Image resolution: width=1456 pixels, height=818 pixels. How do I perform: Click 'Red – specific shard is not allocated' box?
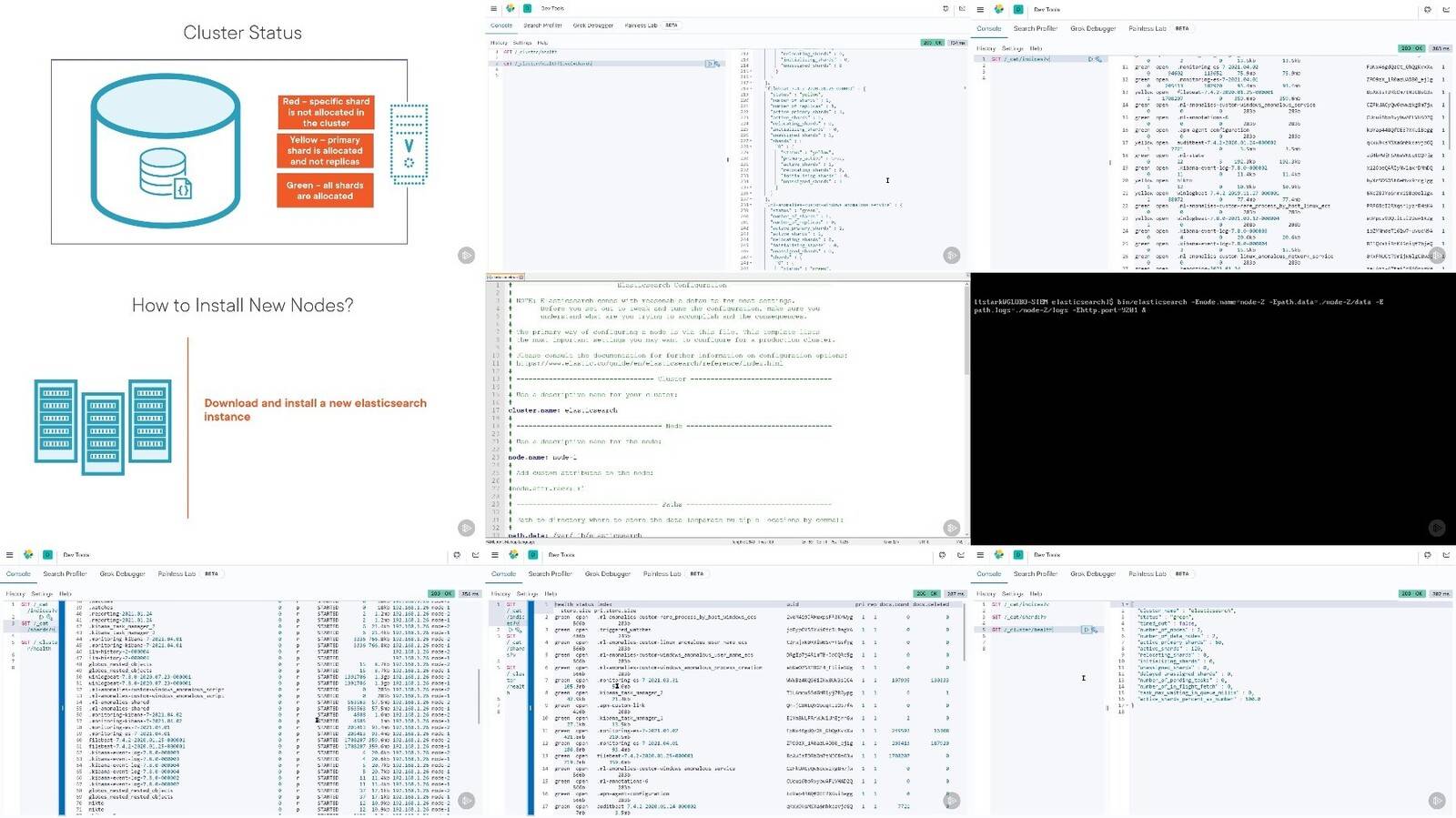[326, 113]
